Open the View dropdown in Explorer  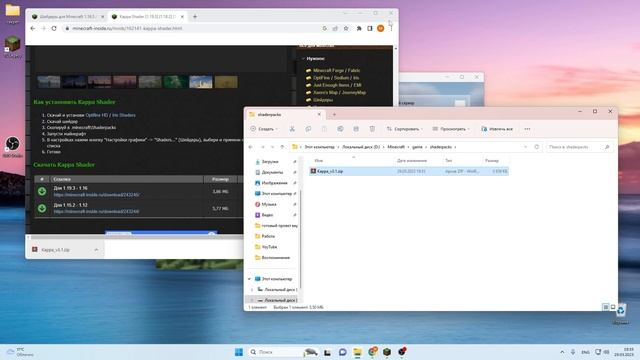451,129
